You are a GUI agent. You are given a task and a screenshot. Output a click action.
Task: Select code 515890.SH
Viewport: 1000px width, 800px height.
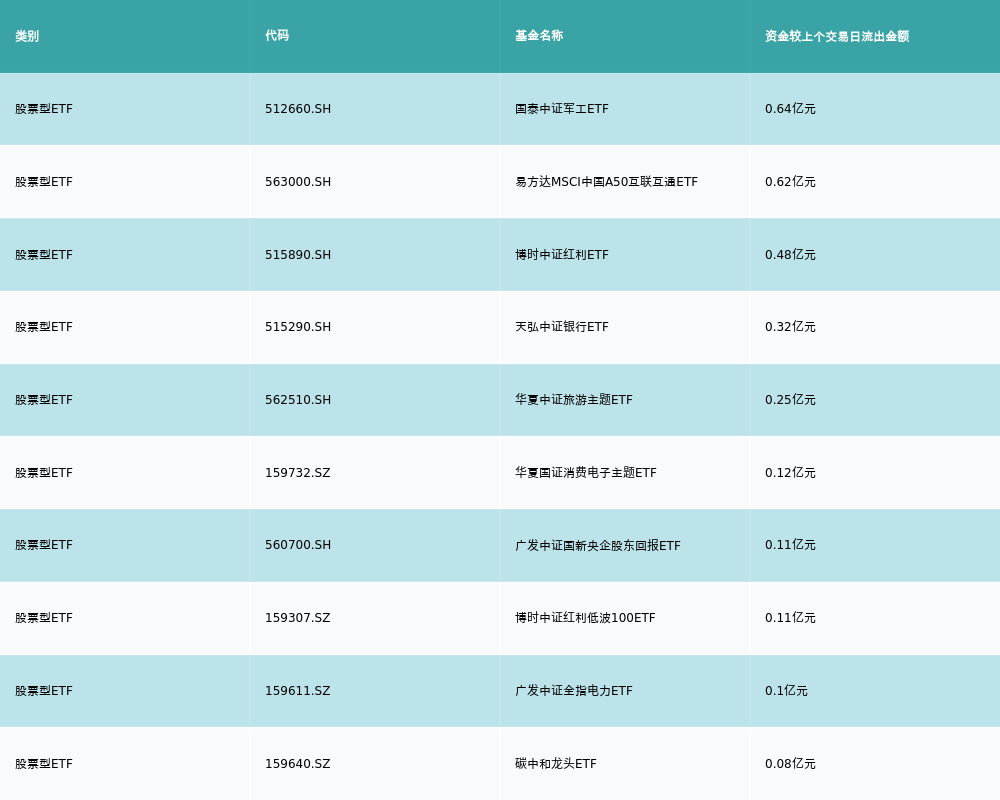[x=298, y=255]
